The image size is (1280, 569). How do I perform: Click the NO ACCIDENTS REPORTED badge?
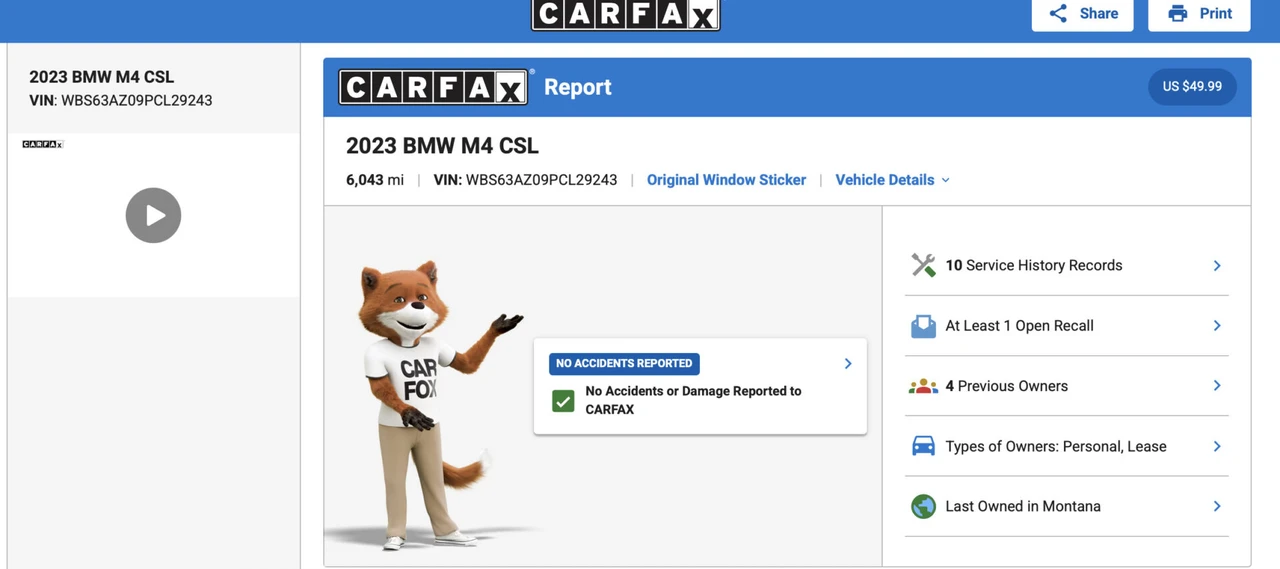click(624, 364)
